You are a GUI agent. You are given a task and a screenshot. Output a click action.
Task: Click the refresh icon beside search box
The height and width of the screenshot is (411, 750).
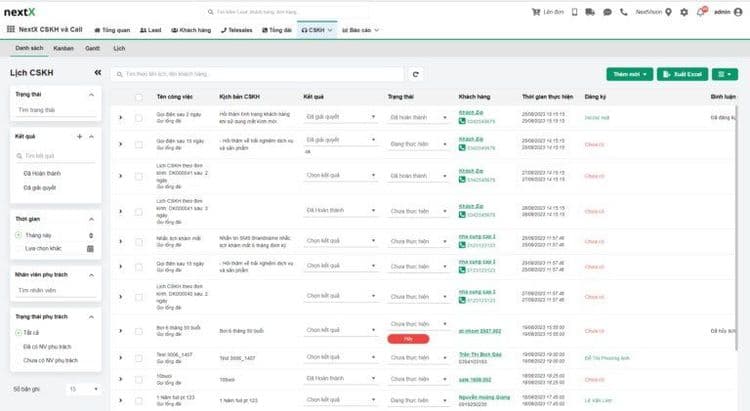coord(415,74)
